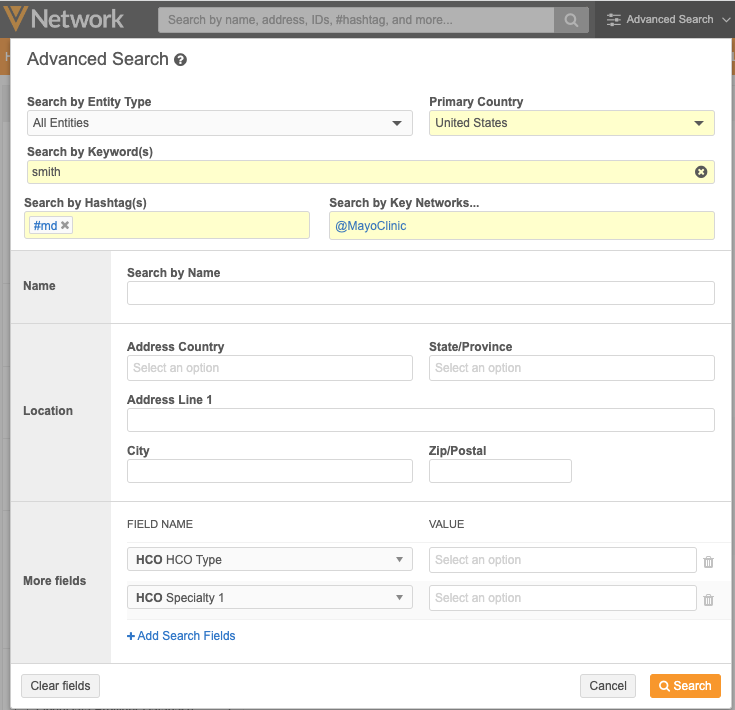This screenshot has height=710, width=735.
Task: Click the Zip/Postal input field
Action: pos(500,471)
